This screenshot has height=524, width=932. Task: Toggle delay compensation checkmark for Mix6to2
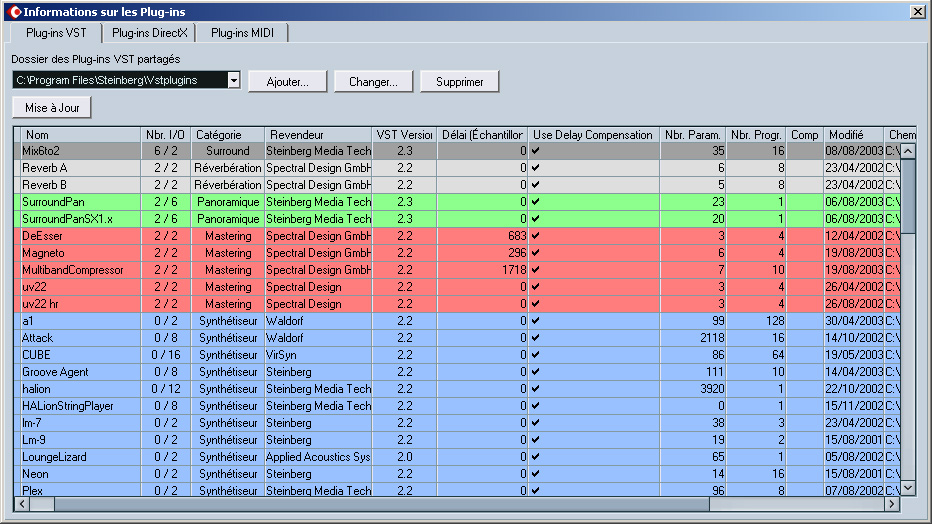tap(537, 151)
